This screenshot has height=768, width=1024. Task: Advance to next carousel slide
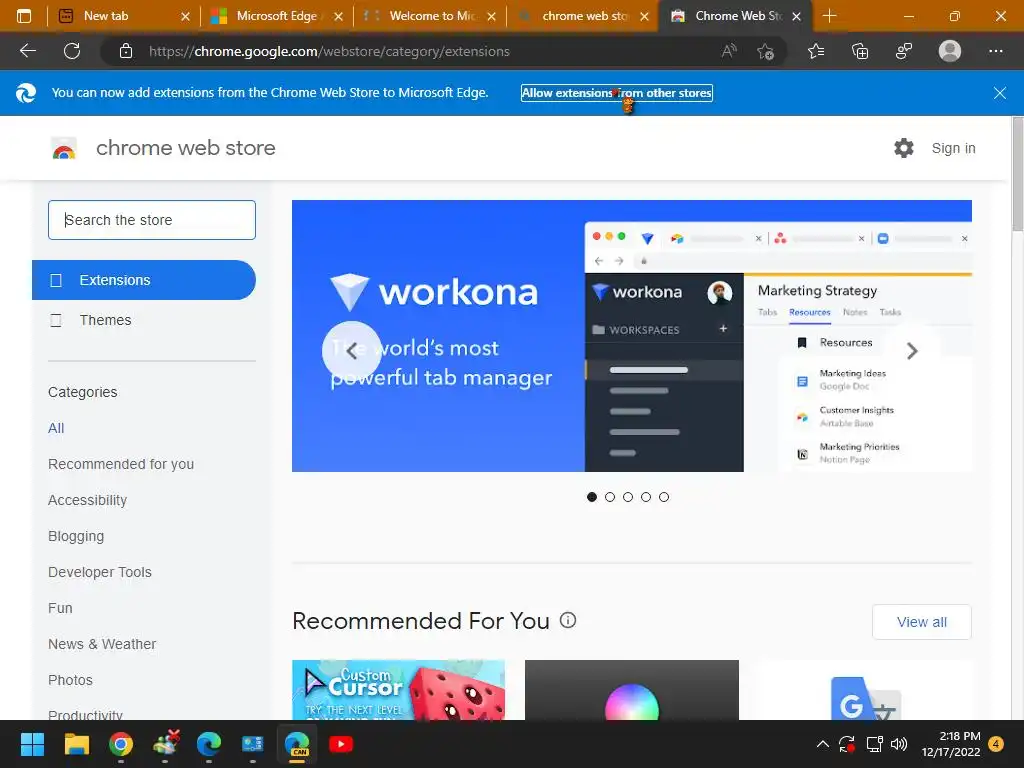click(912, 351)
